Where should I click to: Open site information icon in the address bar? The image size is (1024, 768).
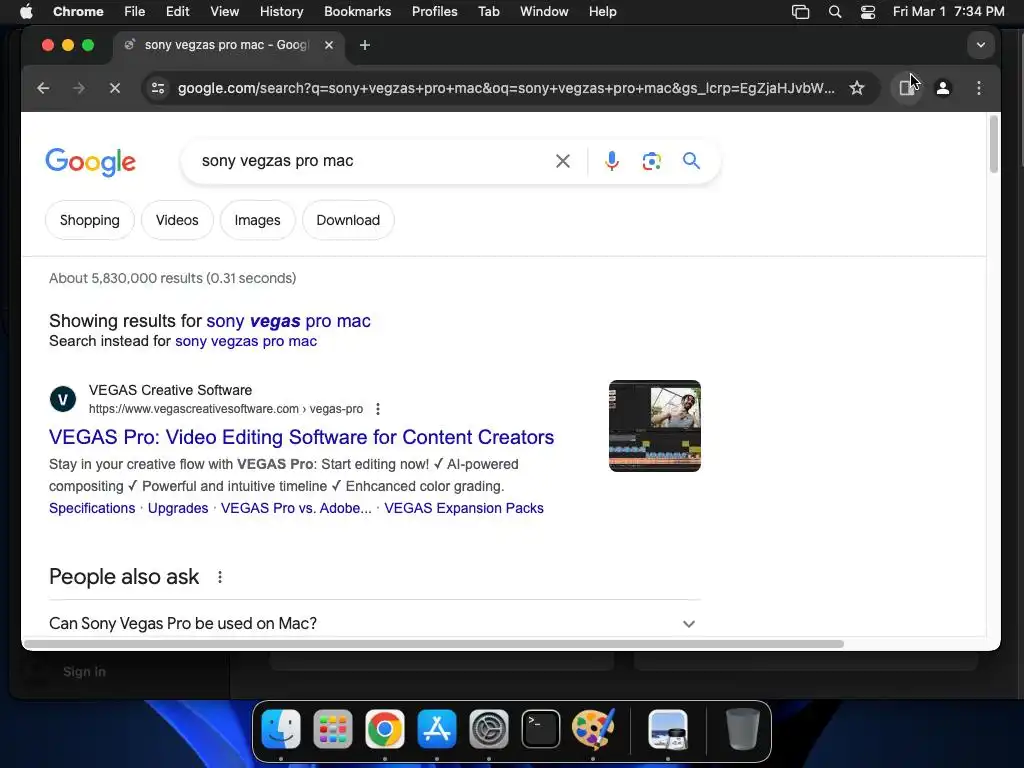click(x=158, y=88)
